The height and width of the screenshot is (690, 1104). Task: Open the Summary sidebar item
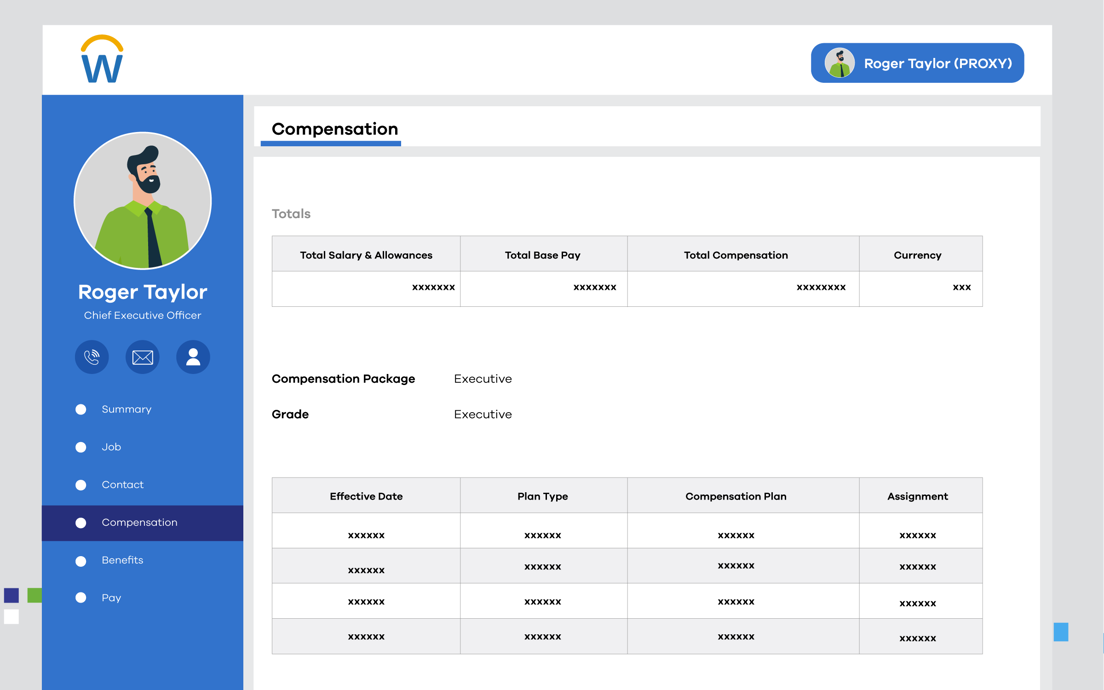tap(126, 409)
